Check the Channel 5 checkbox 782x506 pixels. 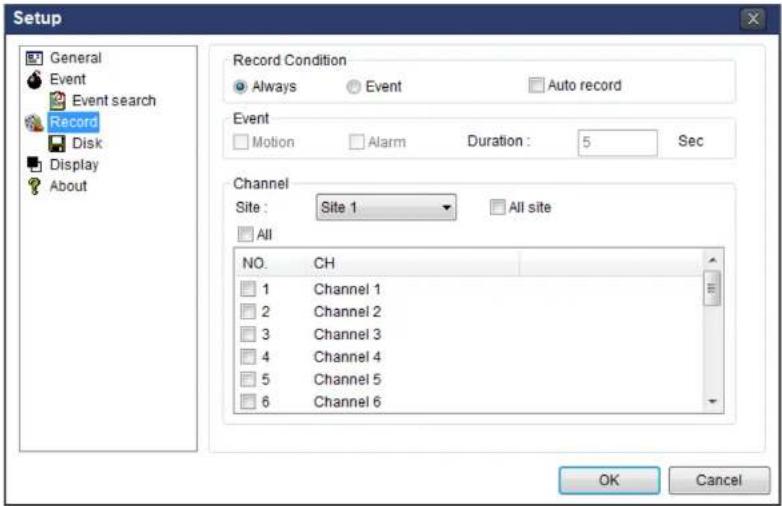coord(248,379)
